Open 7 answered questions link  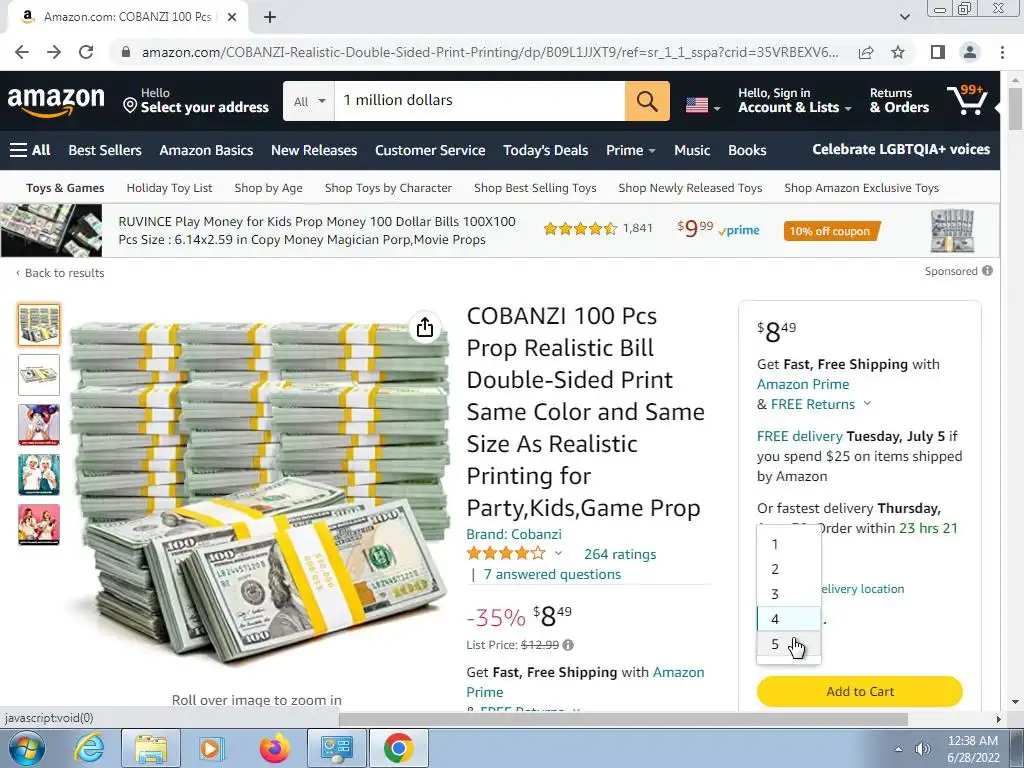tap(552, 575)
